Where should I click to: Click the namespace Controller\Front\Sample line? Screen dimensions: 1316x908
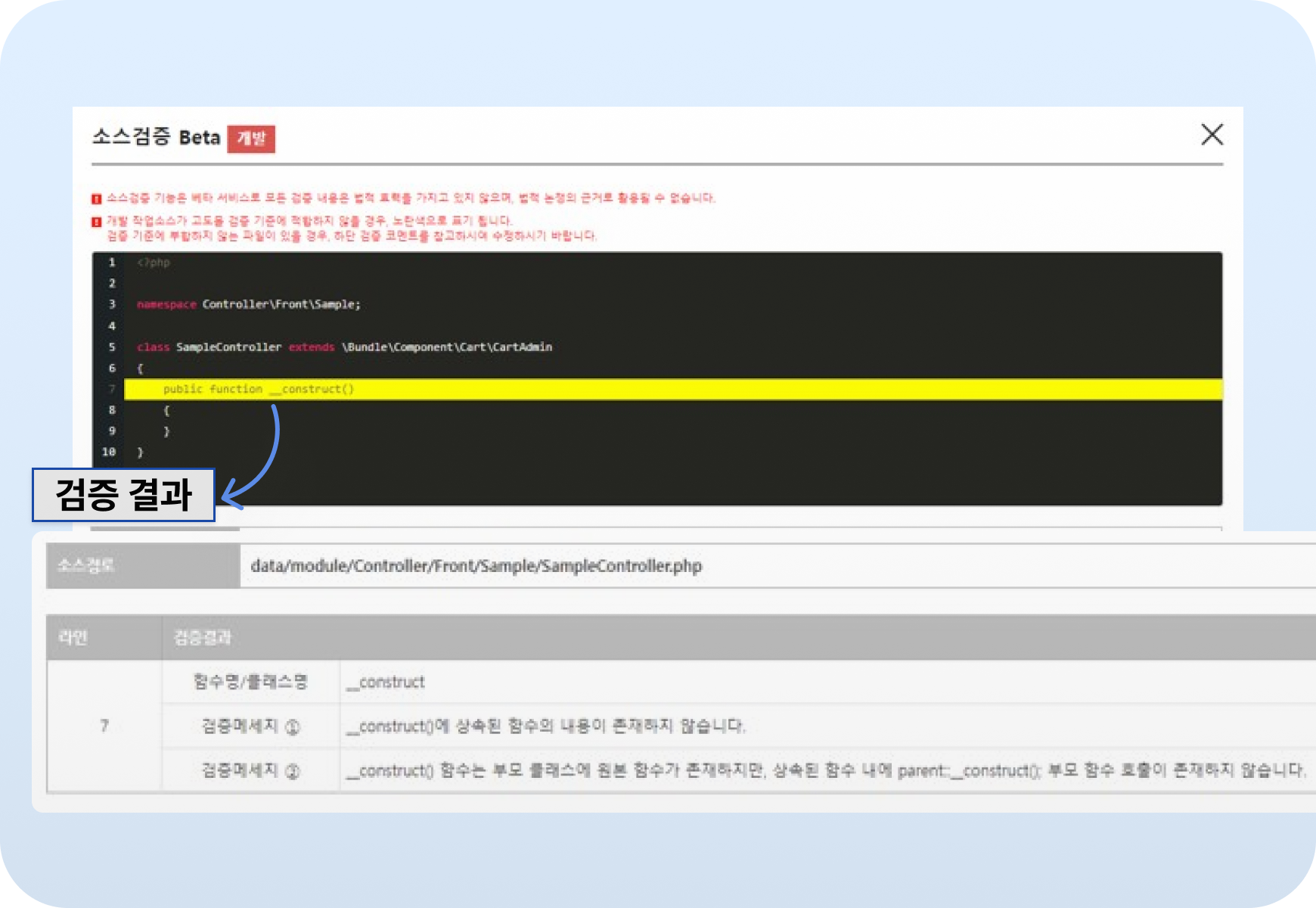click(249, 304)
